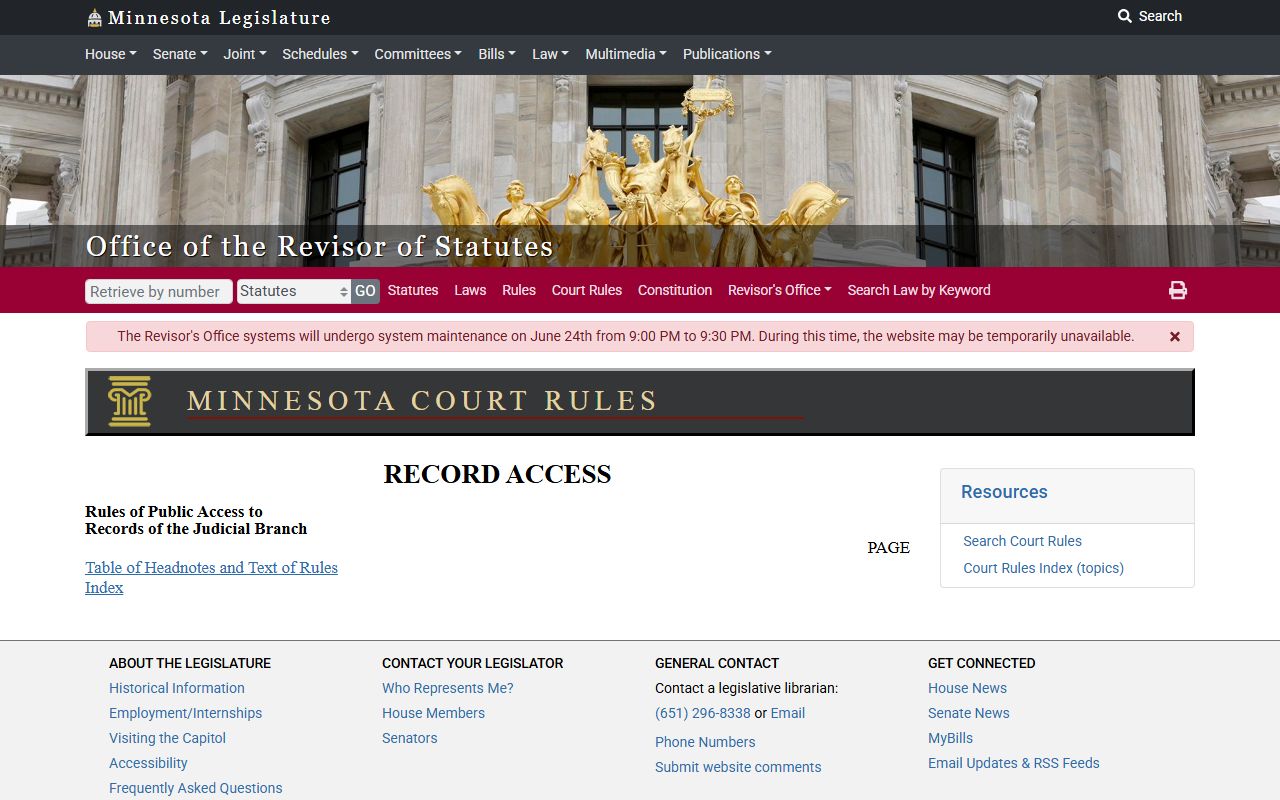Open the Publications dropdown
The image size is (1280, 800).
(727, 54)
